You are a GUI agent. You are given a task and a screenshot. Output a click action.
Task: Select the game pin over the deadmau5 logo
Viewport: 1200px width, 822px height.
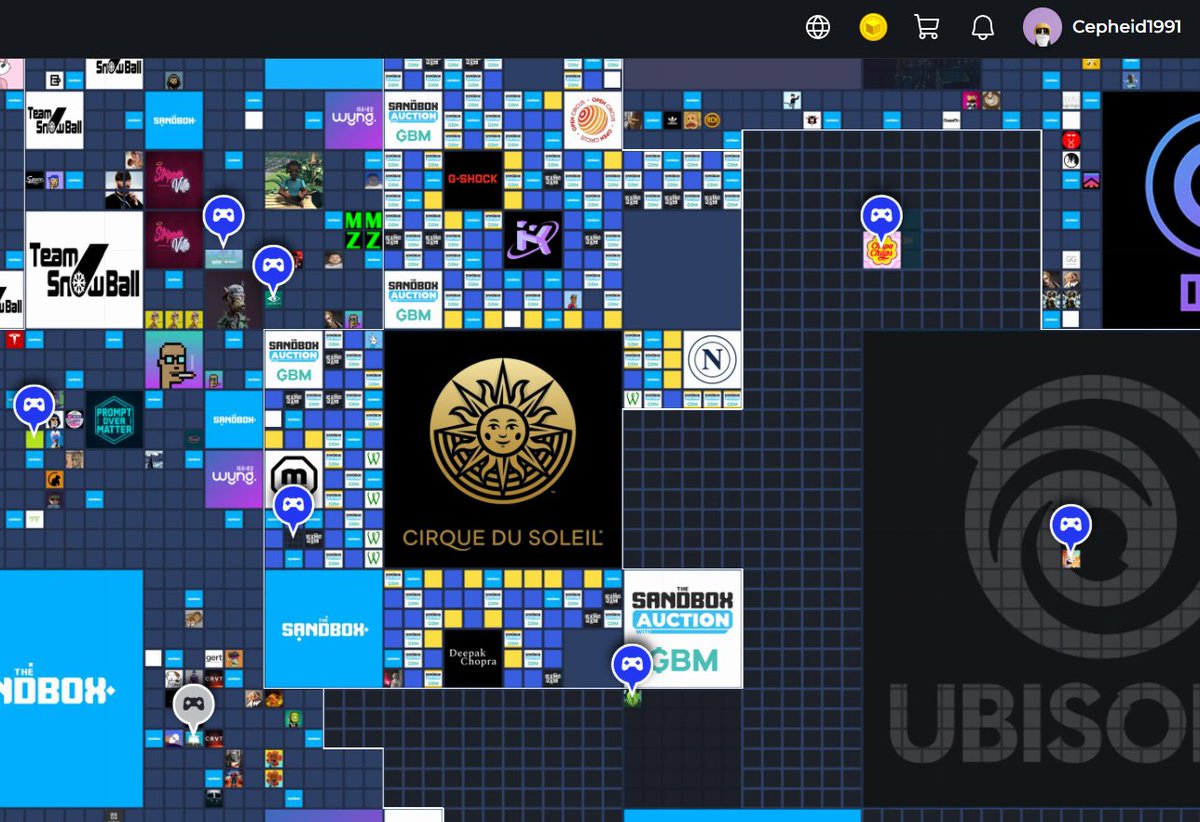pyautogui.click(x=293, y=507)
